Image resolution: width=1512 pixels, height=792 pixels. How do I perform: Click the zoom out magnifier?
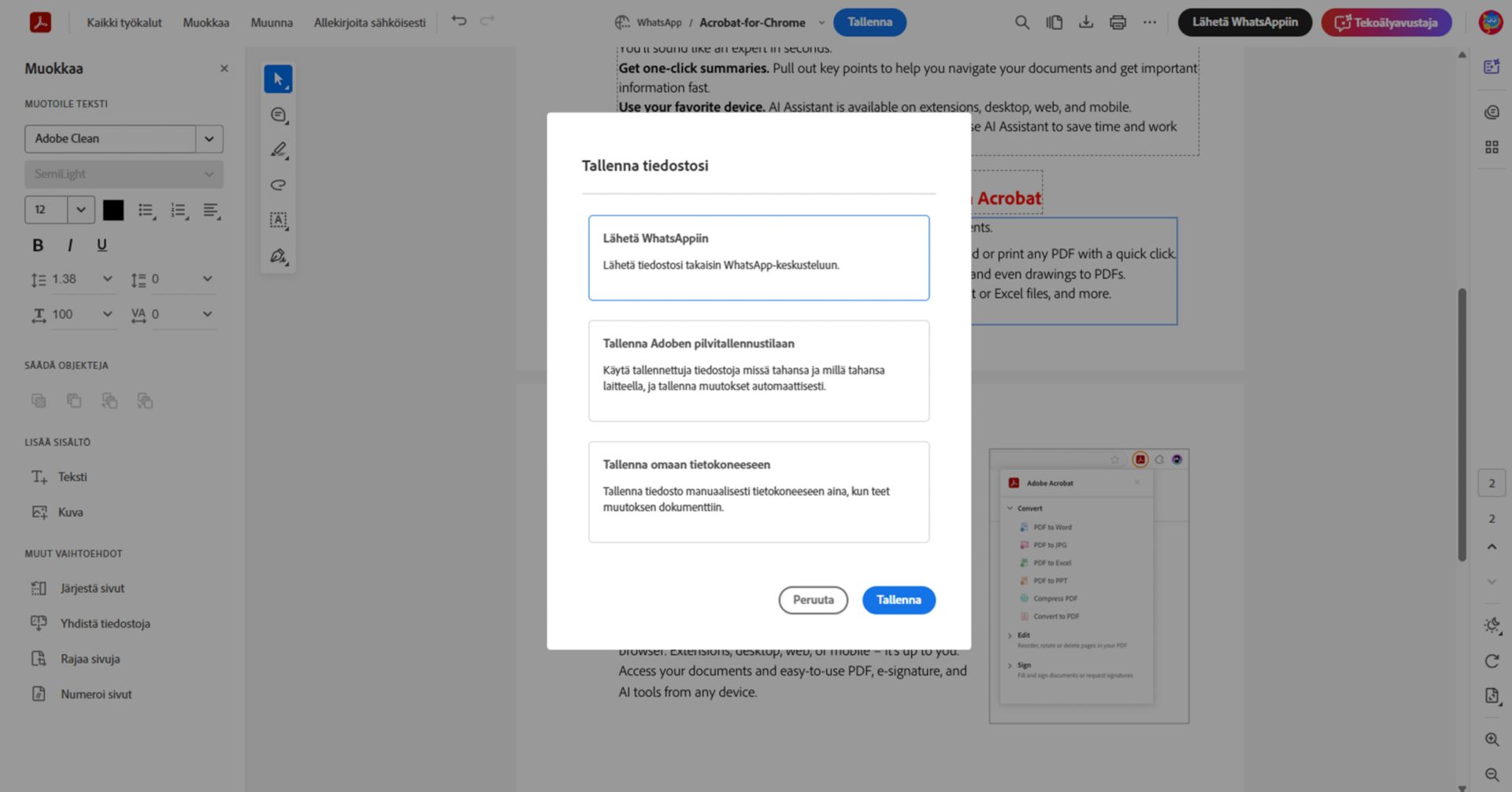[x=1492, y=775]
